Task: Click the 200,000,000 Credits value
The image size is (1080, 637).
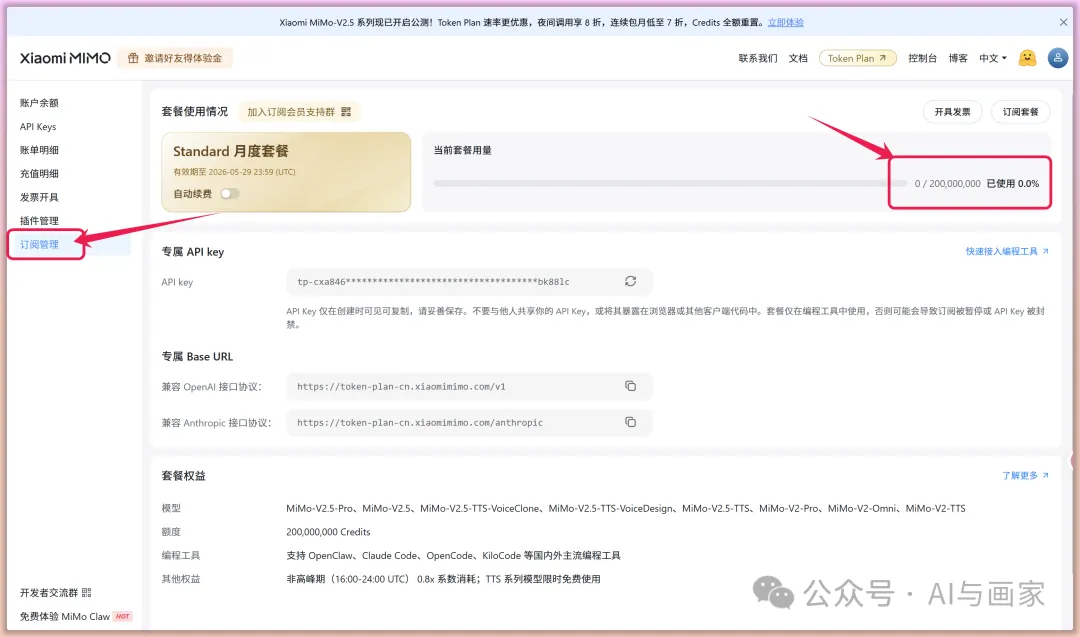Action: click(328, 532)
